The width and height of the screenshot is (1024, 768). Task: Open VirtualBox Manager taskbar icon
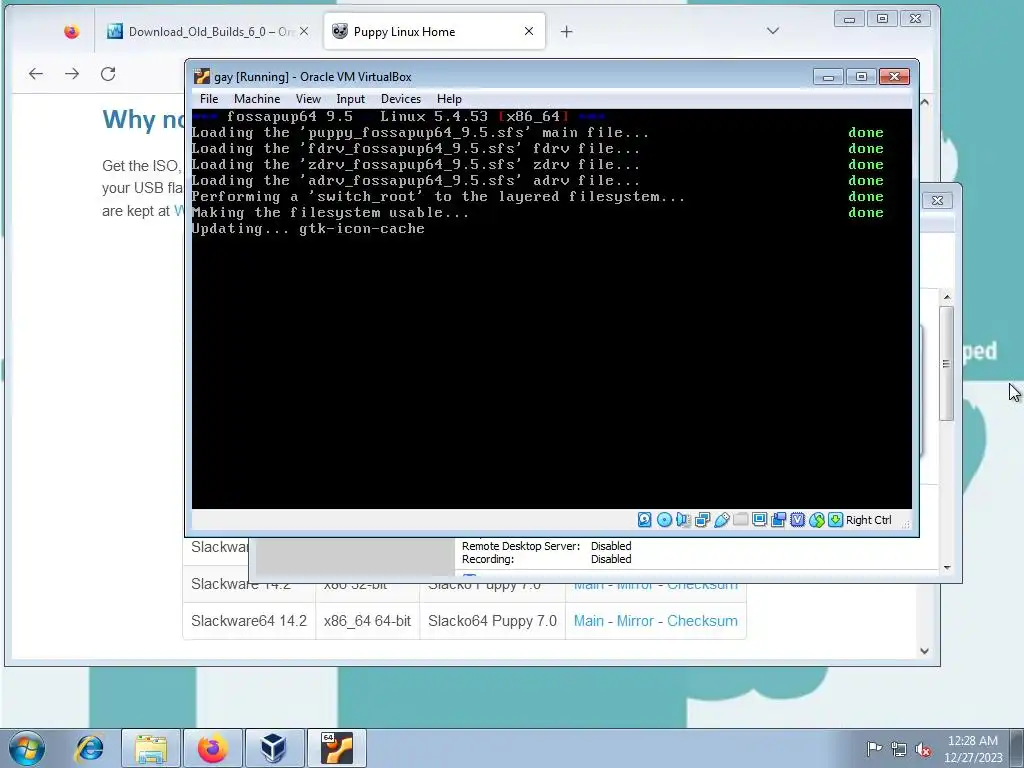click(x=273, y=748)
